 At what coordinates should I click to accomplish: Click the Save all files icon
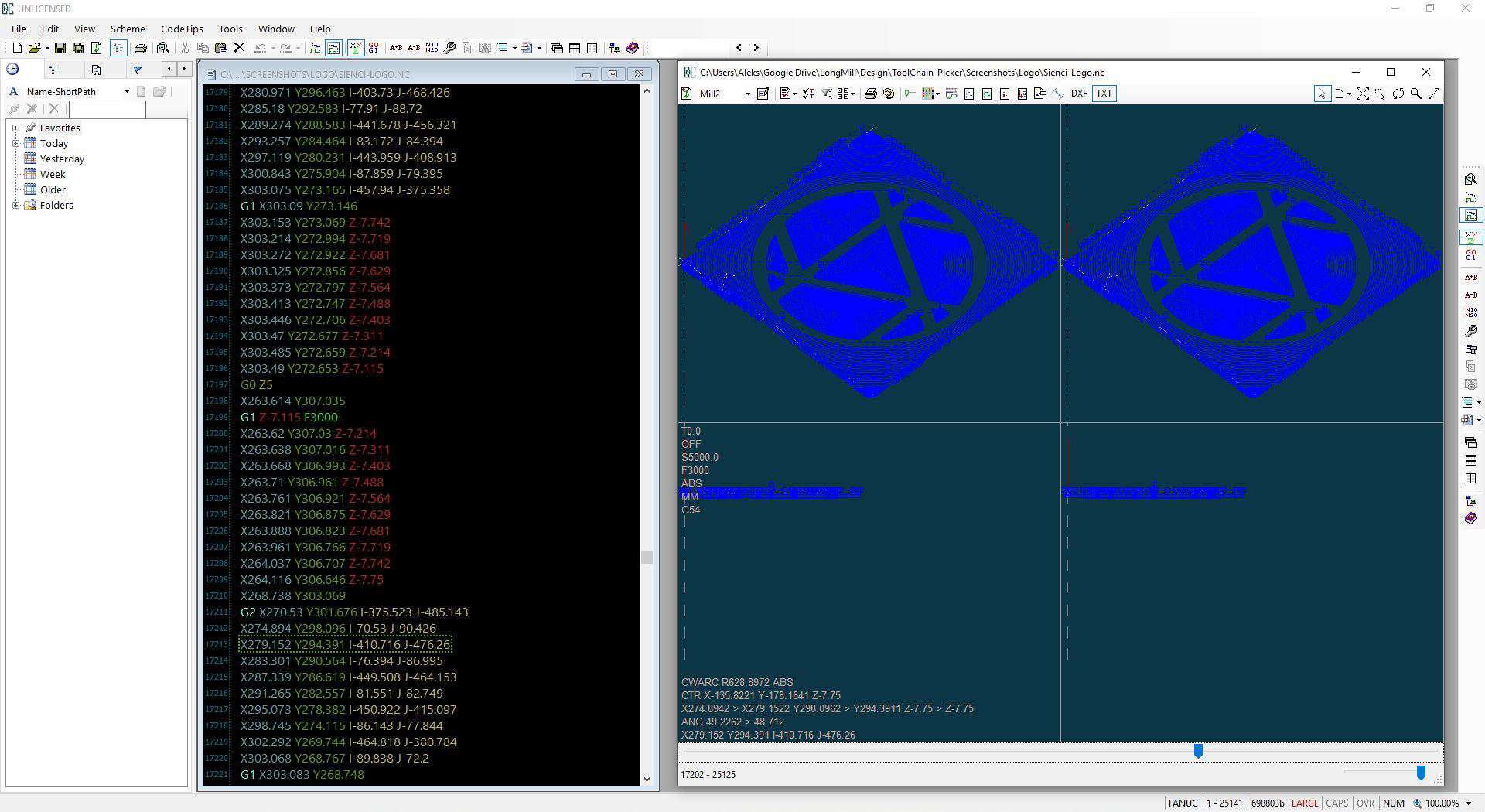(78, 48)
